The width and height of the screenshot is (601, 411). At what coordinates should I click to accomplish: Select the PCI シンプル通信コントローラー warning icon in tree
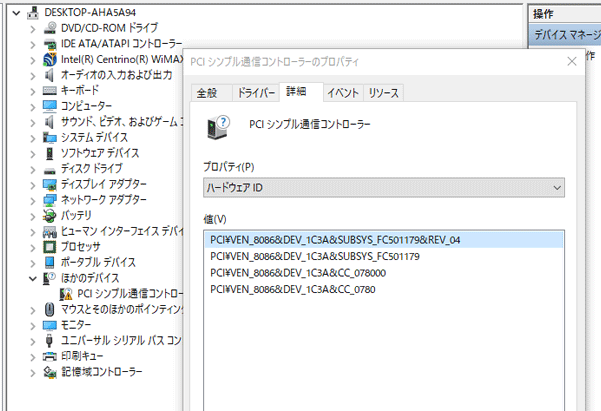pos(67,294)
